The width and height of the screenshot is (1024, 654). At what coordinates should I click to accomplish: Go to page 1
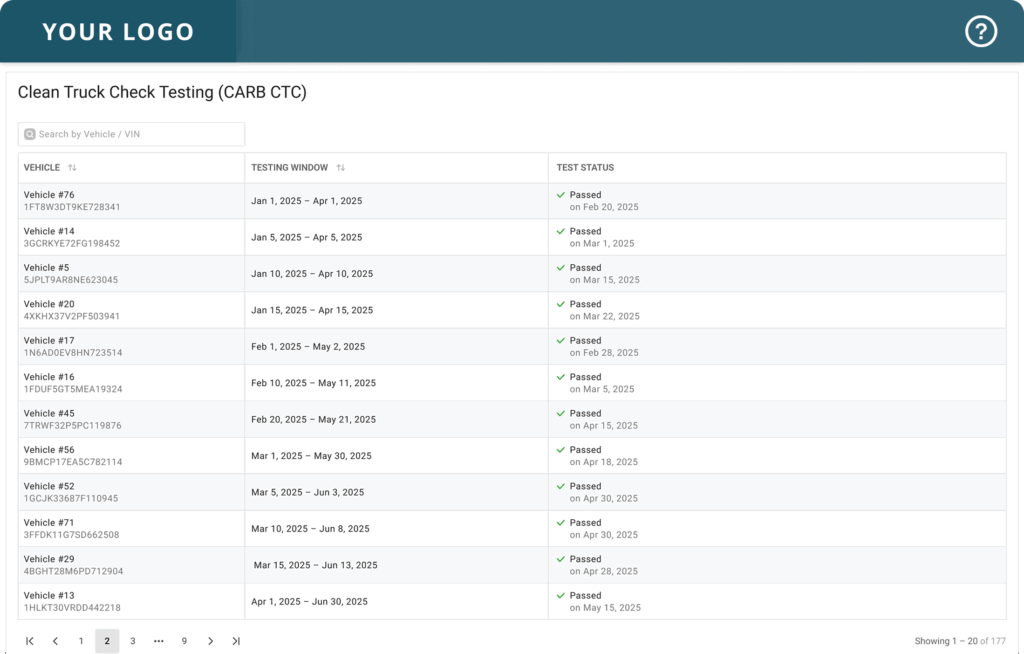point(81,641)
